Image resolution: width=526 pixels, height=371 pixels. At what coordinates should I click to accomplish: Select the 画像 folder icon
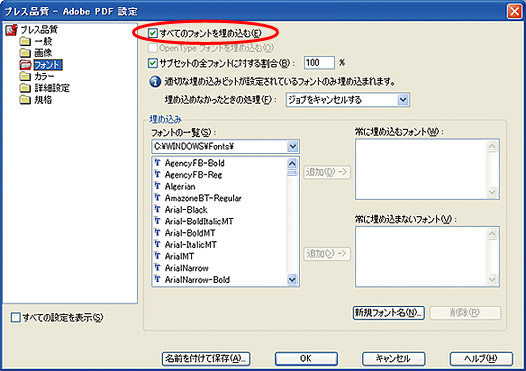pyautogui.click(x=24, y=53)
